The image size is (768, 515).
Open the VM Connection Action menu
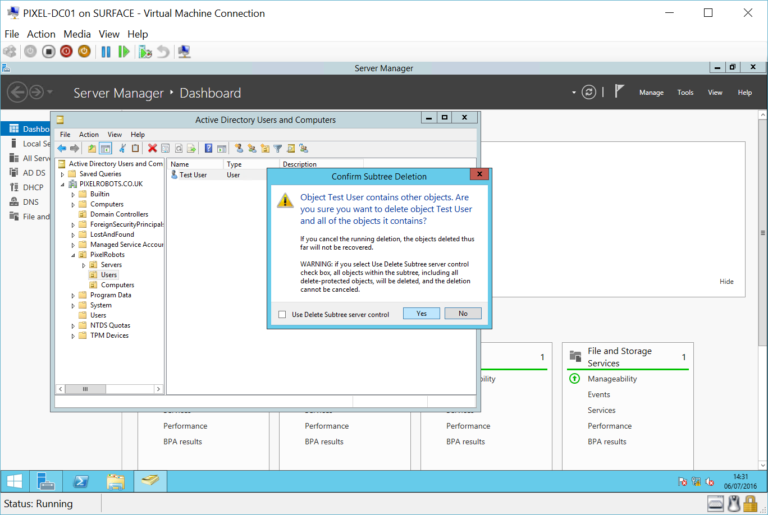coord(41,34)
